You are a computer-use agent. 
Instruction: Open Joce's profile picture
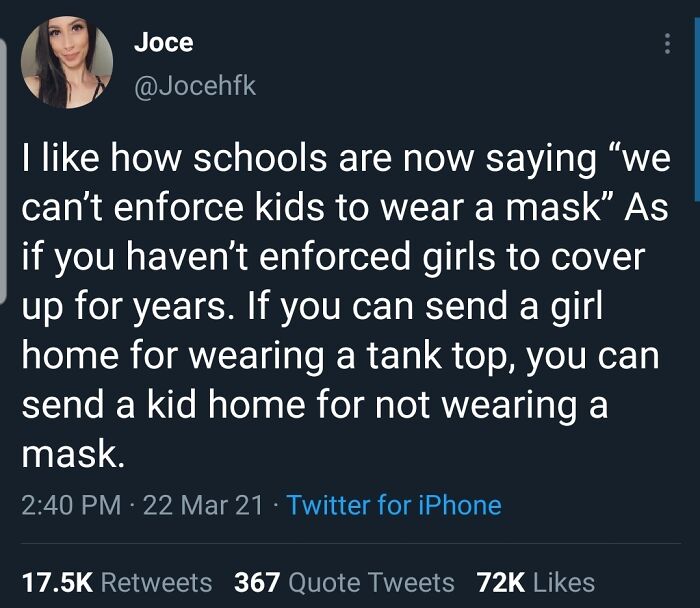(67, 62)
